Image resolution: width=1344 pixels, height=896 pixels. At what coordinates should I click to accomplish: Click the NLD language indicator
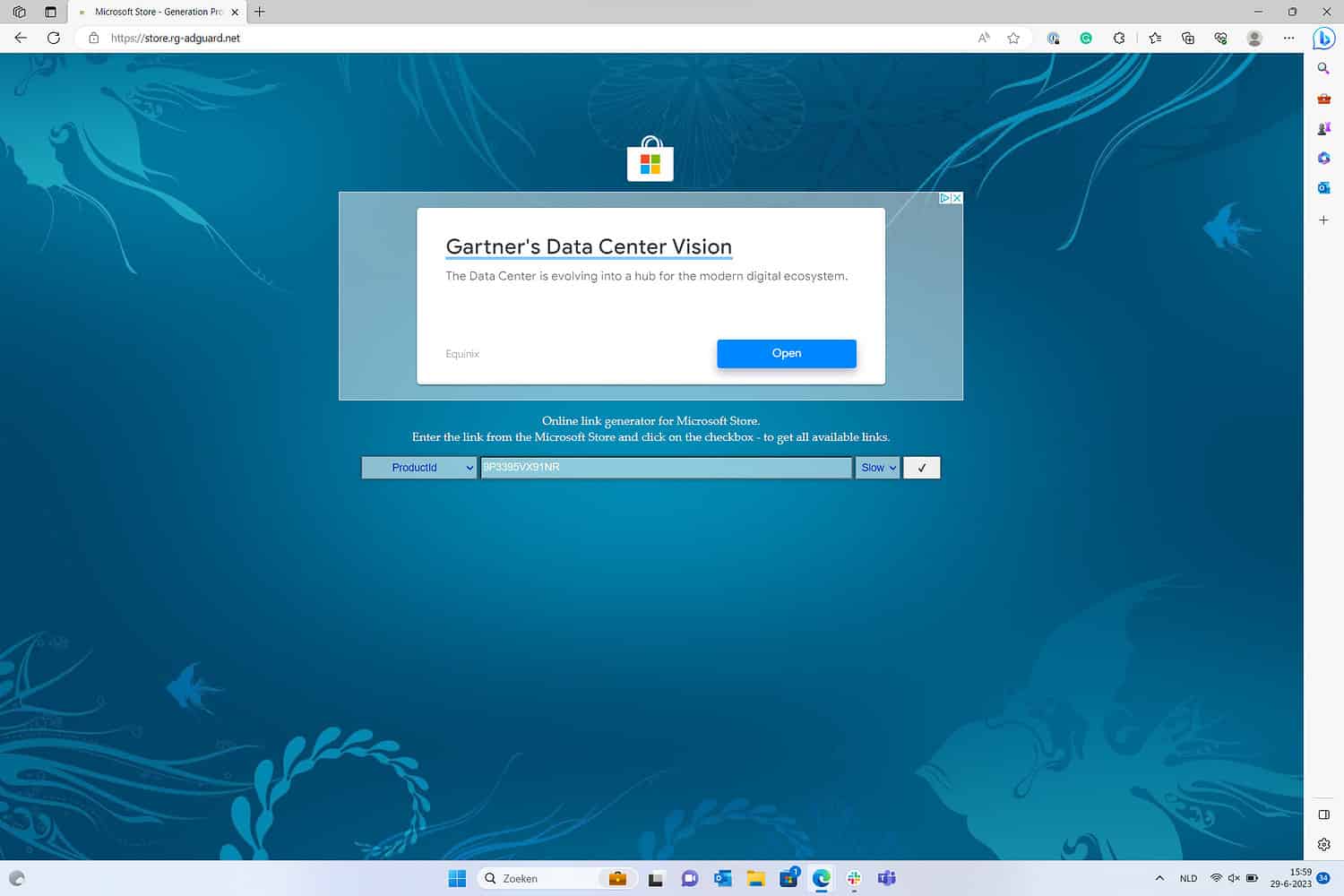[x=1188, y=878]
